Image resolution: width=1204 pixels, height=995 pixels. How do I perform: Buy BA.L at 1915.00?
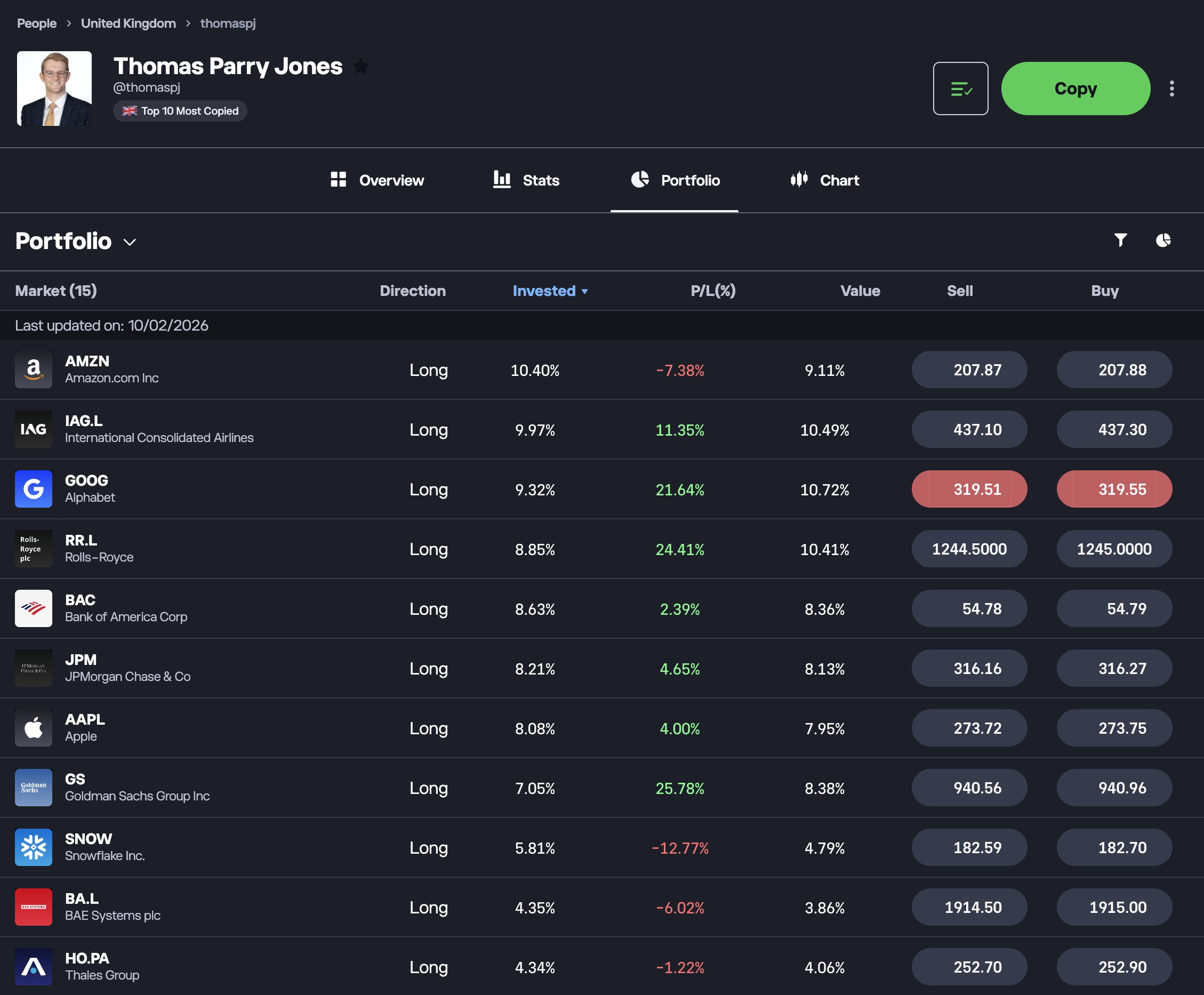[x=1114, y=906]
